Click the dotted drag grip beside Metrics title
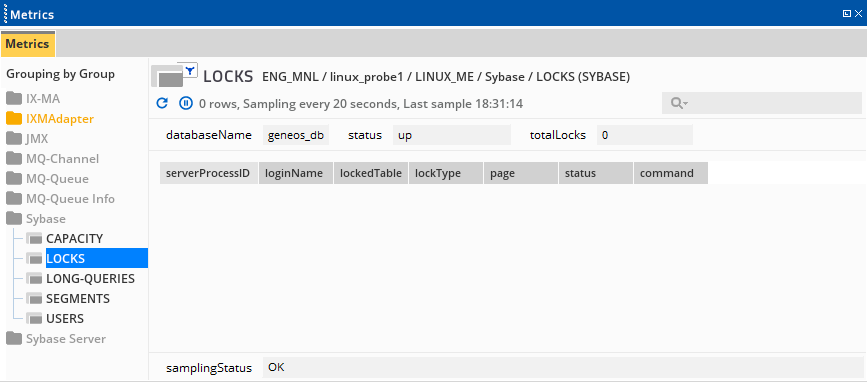The image size is (867, 382). pos(5,14)
